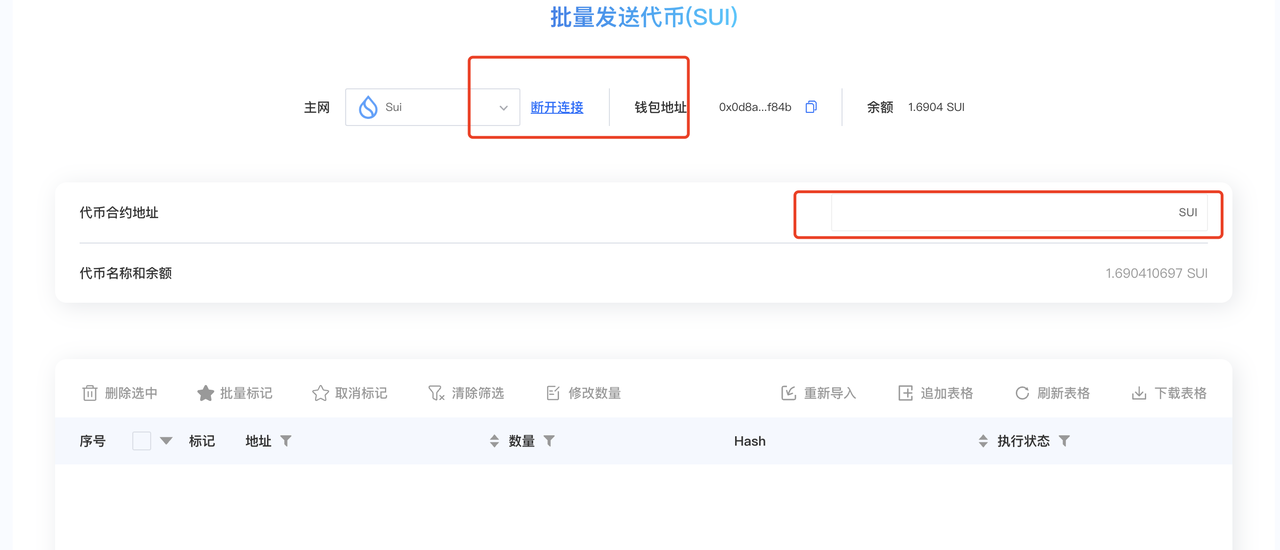This screenshot has width=1280, height=550.
Task: Click 修改数量 modify amount button
Action: (583, 393)
